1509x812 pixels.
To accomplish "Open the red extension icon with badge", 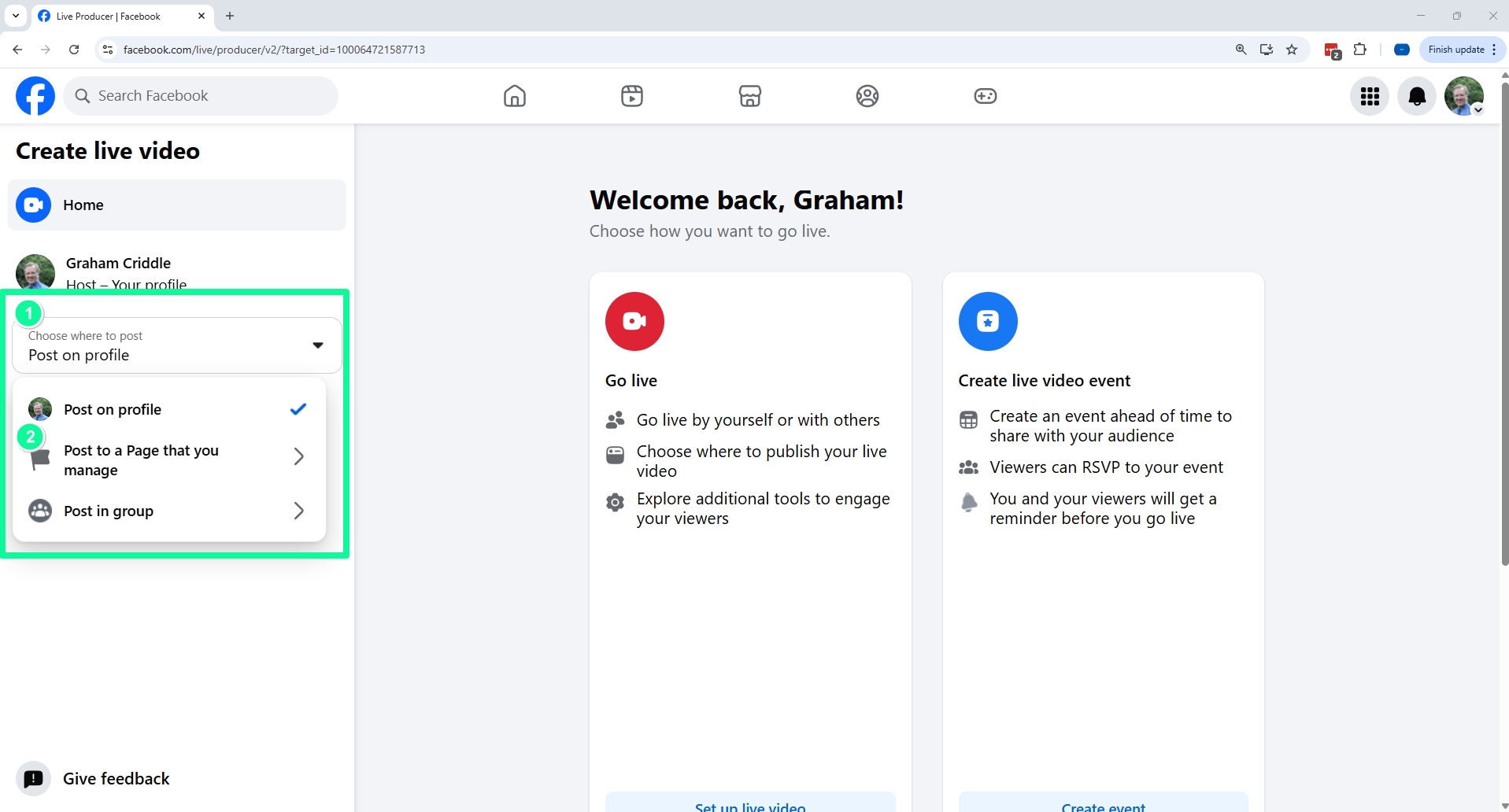I will [x=1332, y=50].
